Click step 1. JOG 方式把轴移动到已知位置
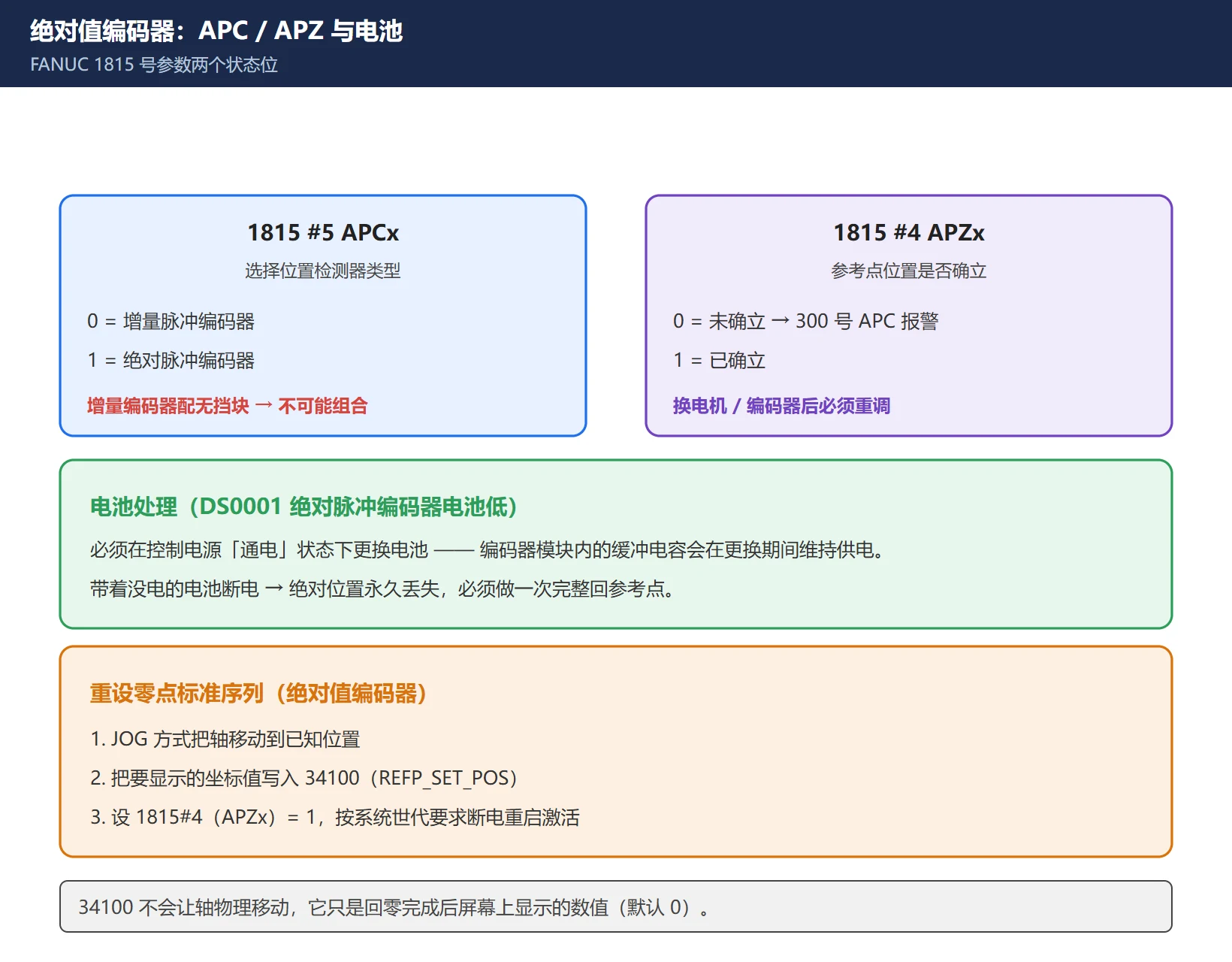1232x962 pixels. click(225, 740)
